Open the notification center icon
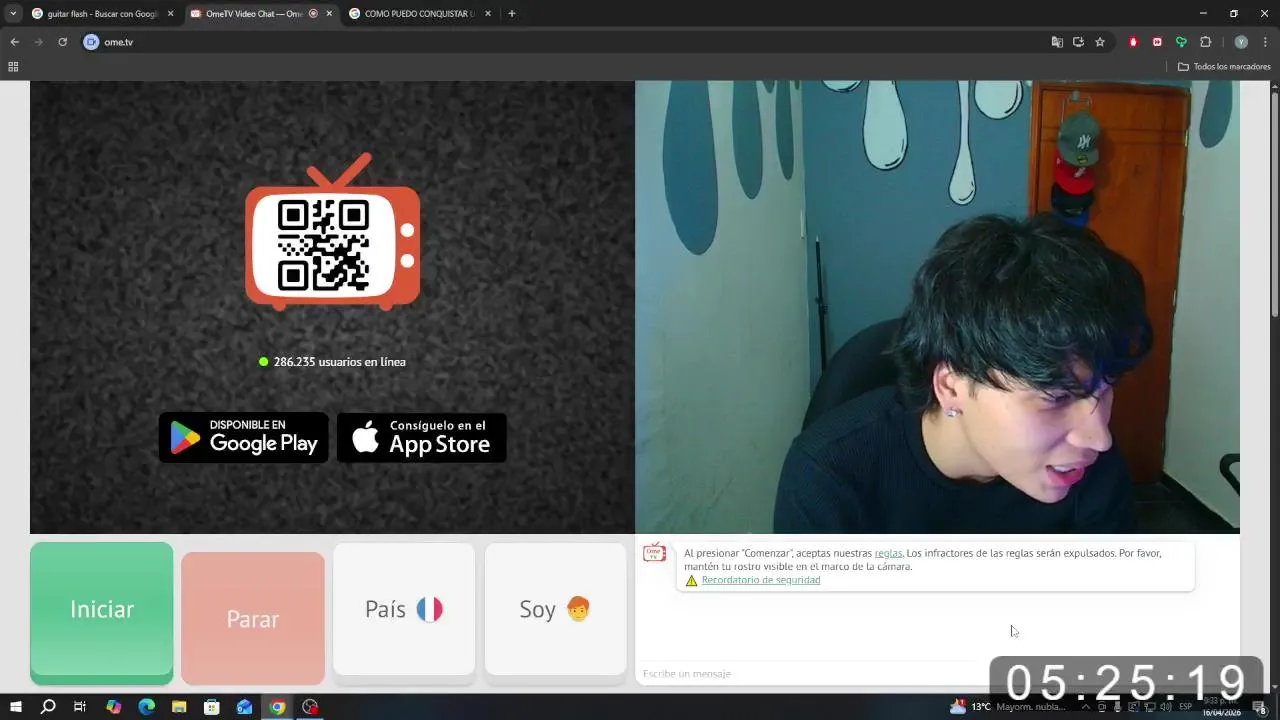 click(1261, 708)
